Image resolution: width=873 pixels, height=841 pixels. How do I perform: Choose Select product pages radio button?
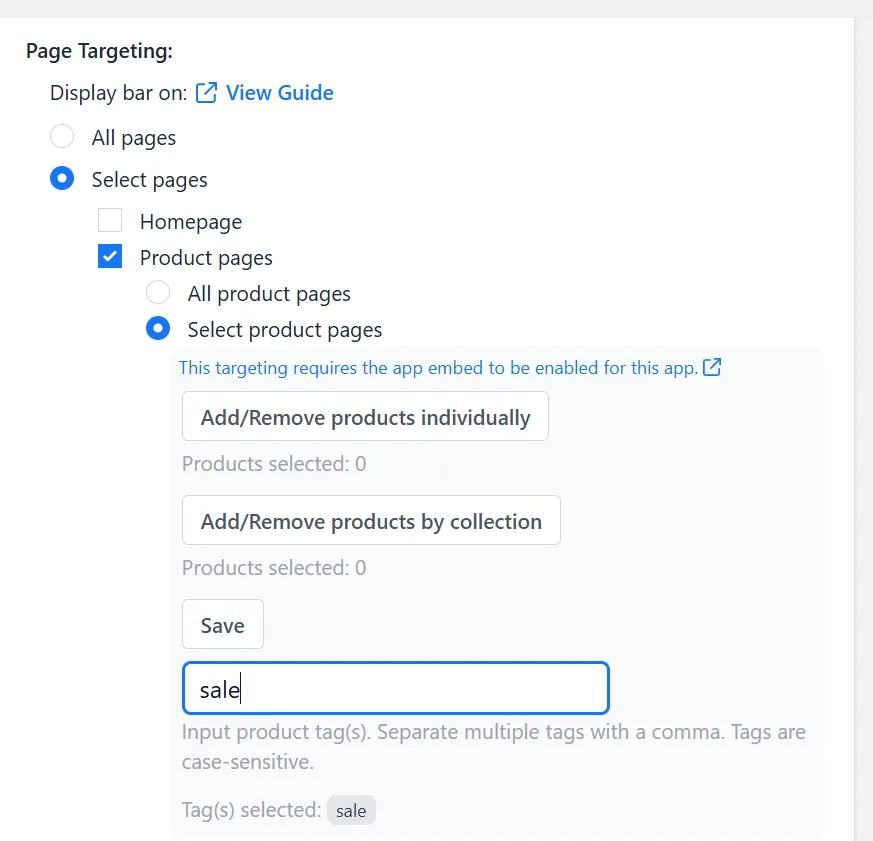(158, 328)
